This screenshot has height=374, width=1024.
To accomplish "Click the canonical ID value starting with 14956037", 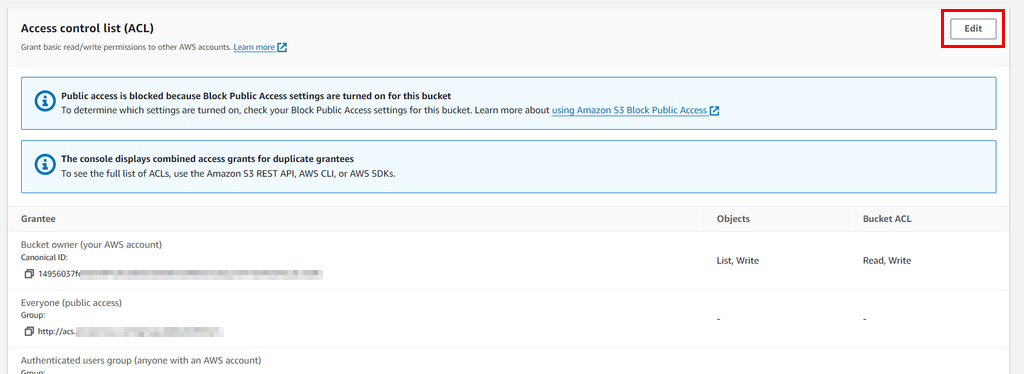I will point(180,274).
